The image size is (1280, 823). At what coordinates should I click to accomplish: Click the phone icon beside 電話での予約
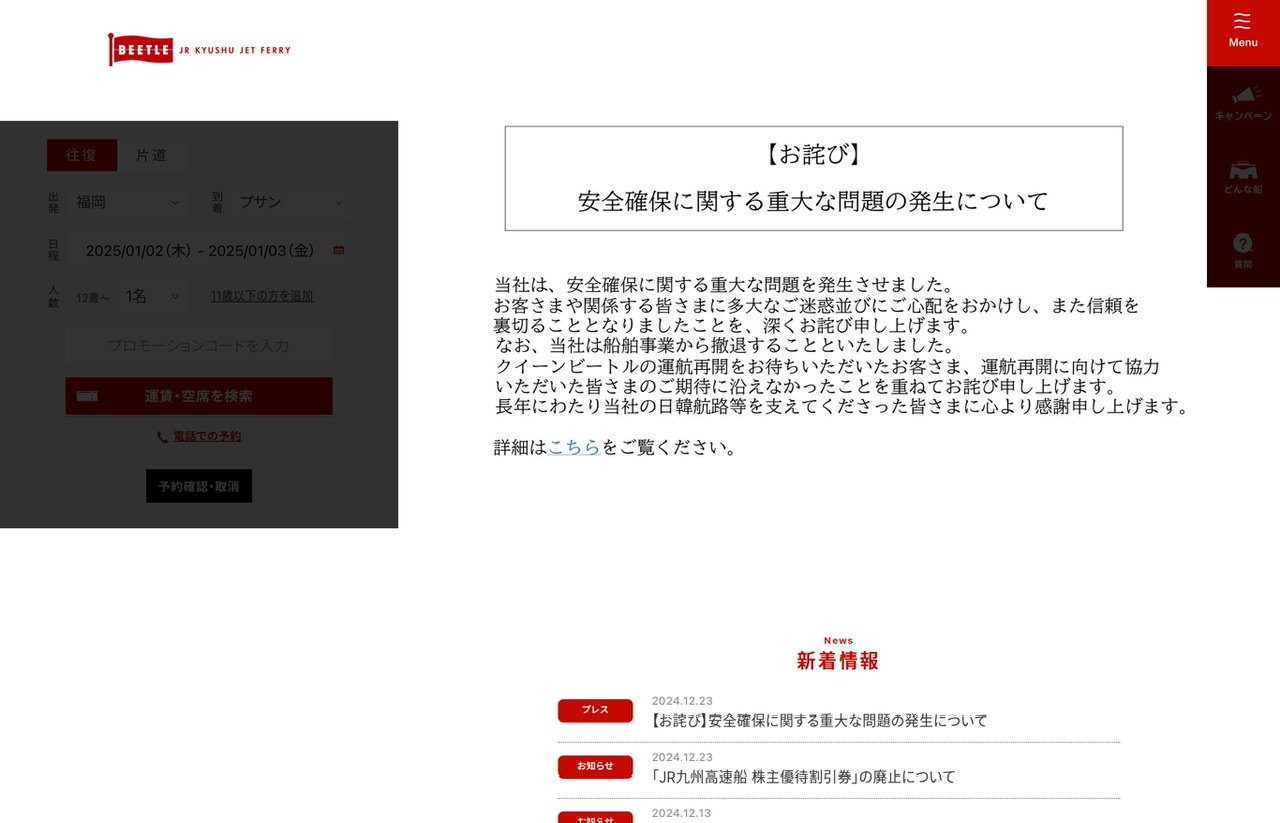pos(162,437)
